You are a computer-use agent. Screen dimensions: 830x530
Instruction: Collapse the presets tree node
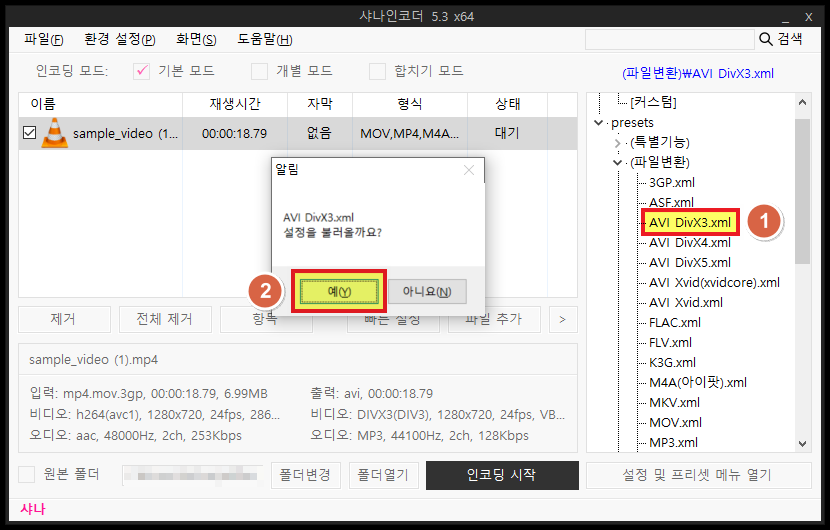coord(598,123)
